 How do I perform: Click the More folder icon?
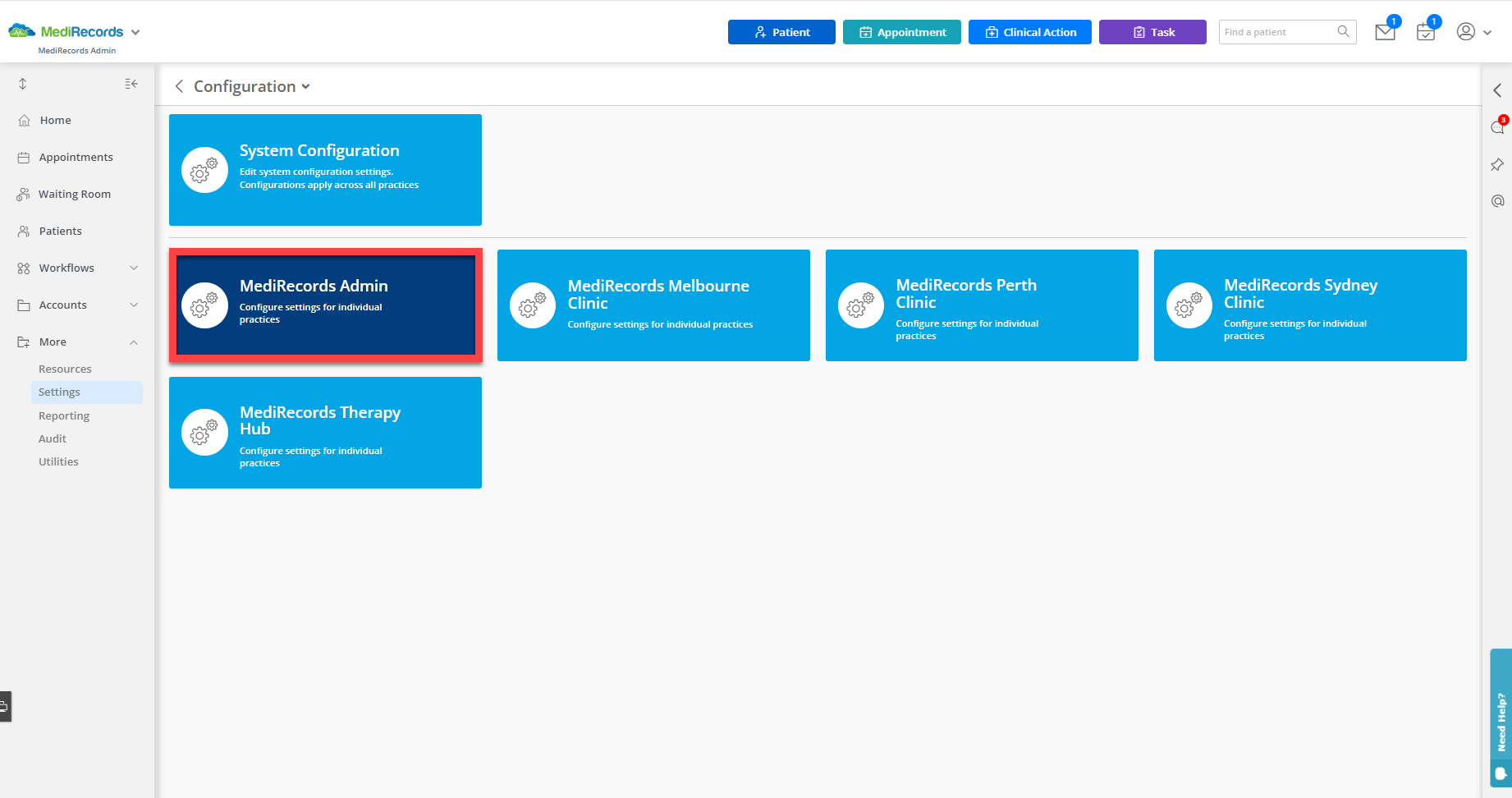coord(24,342)
